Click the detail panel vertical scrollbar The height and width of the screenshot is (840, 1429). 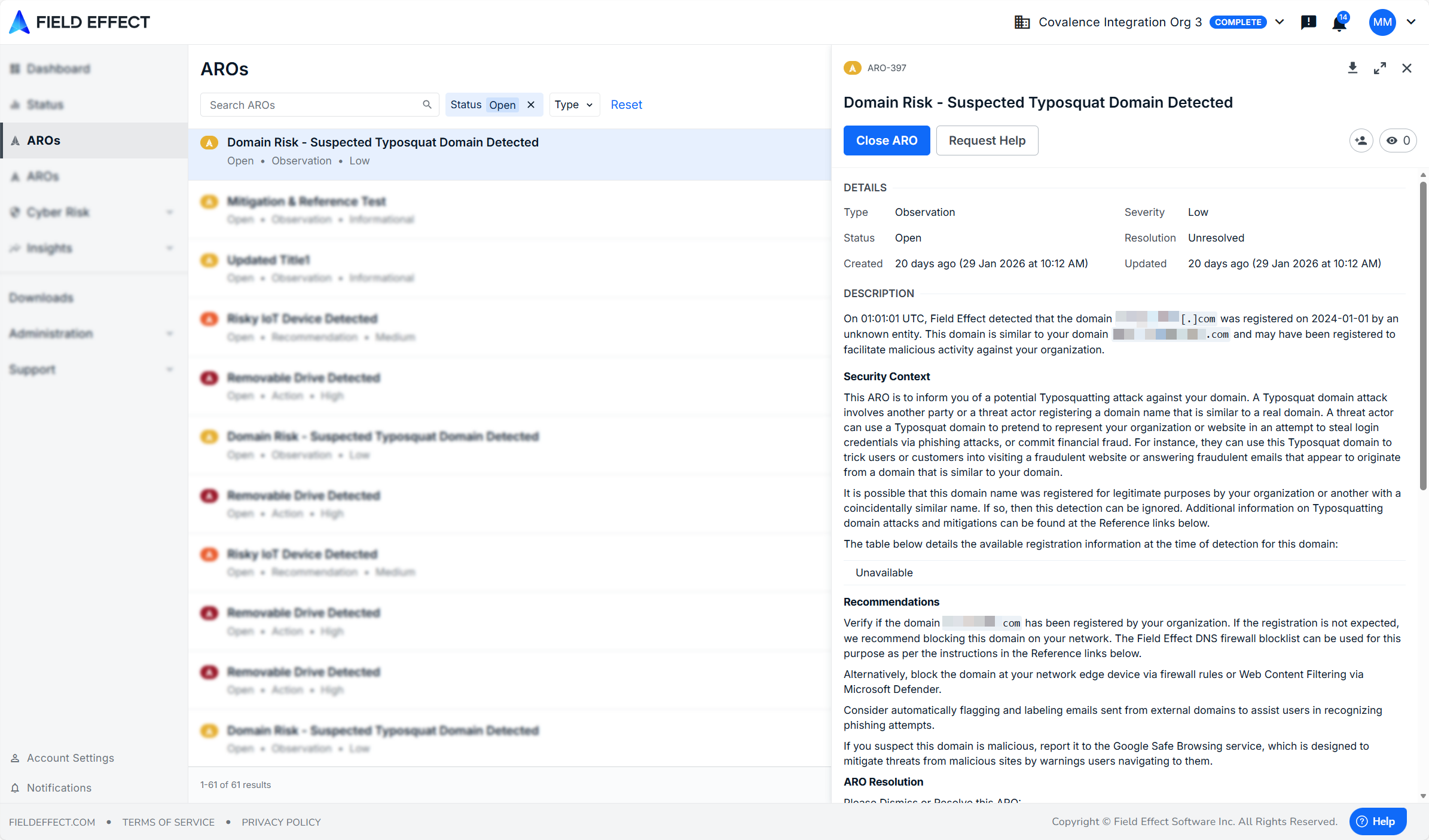click(1423, 335)
